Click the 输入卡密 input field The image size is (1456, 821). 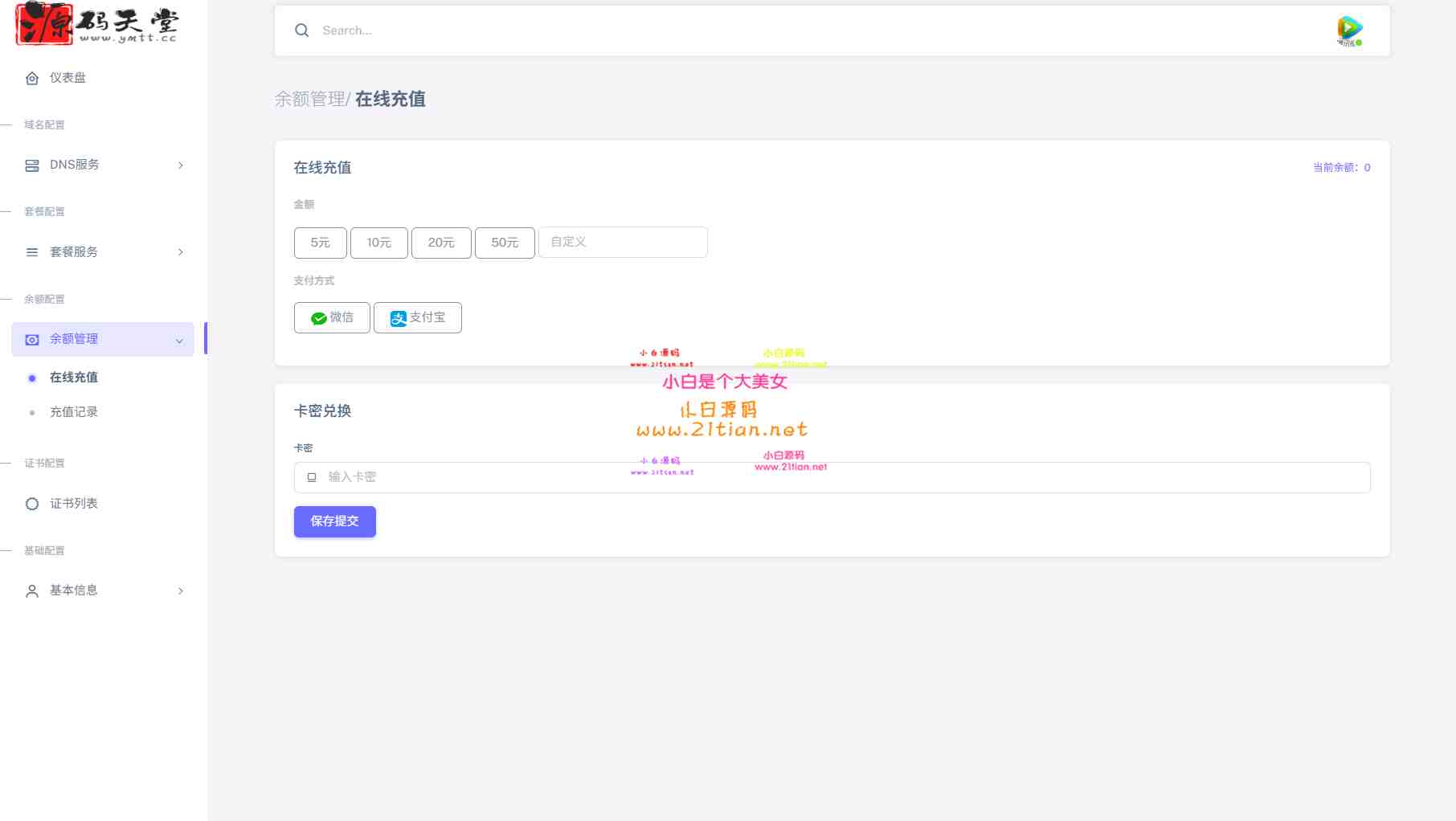[562, 476]
